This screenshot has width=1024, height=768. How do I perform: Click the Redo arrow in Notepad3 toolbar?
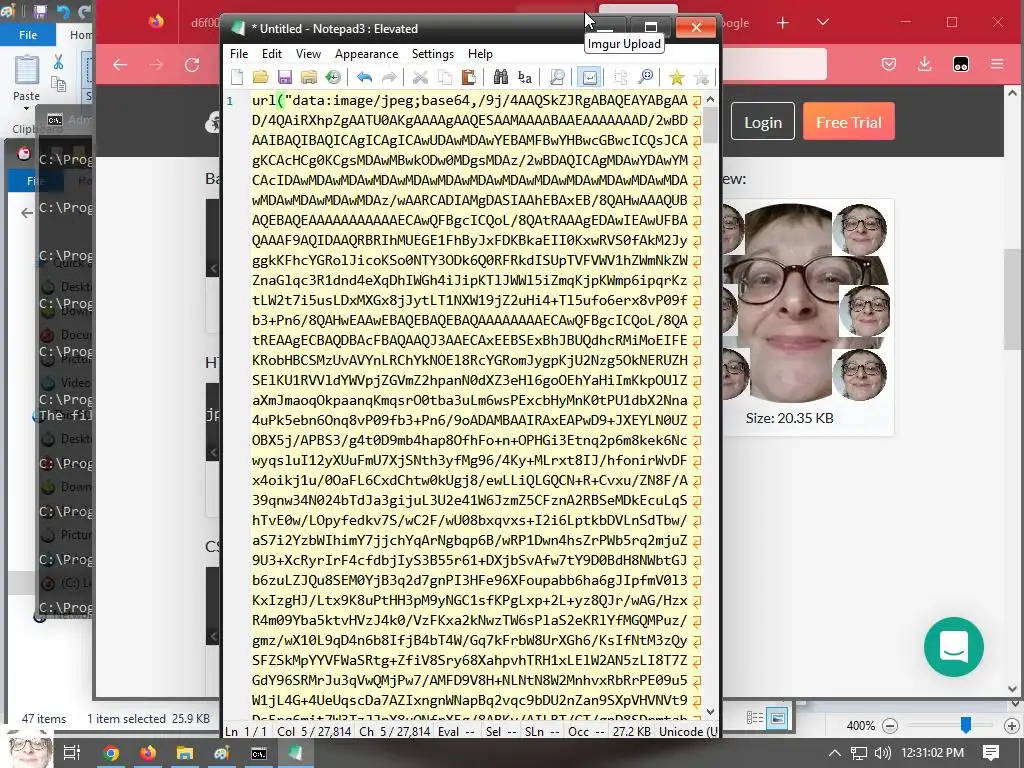coord(389,77)
